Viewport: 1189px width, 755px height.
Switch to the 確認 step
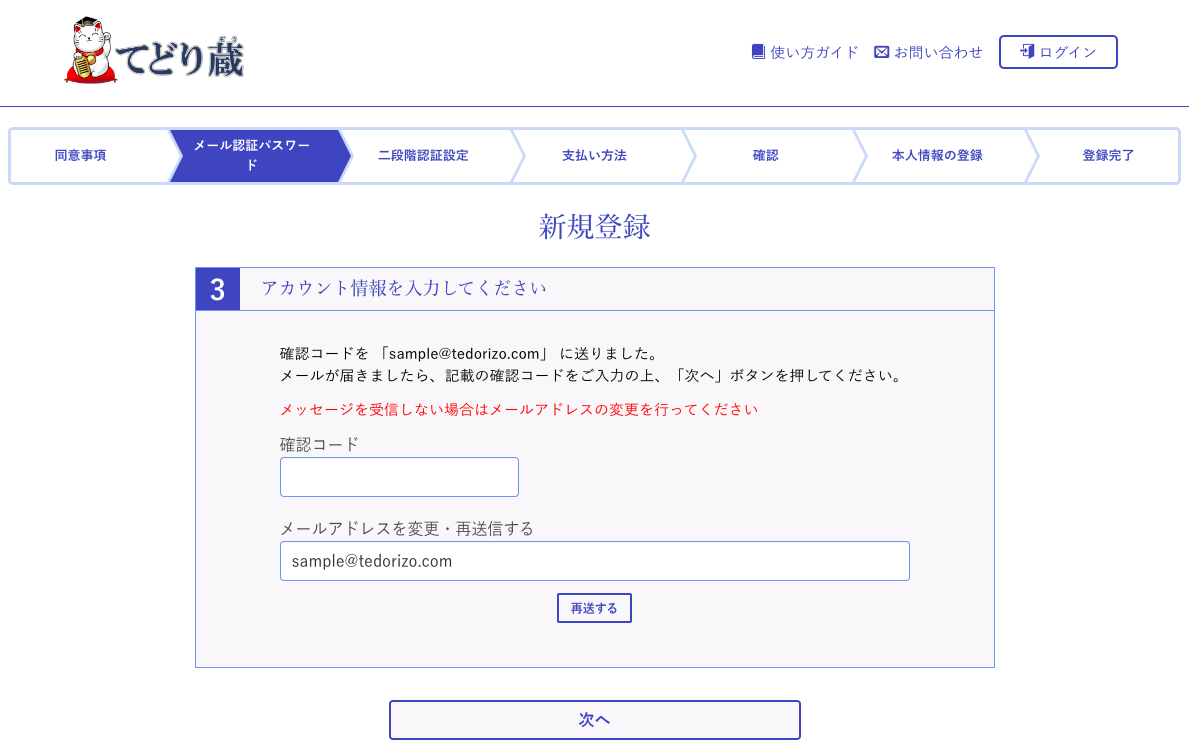pos(765,156)
